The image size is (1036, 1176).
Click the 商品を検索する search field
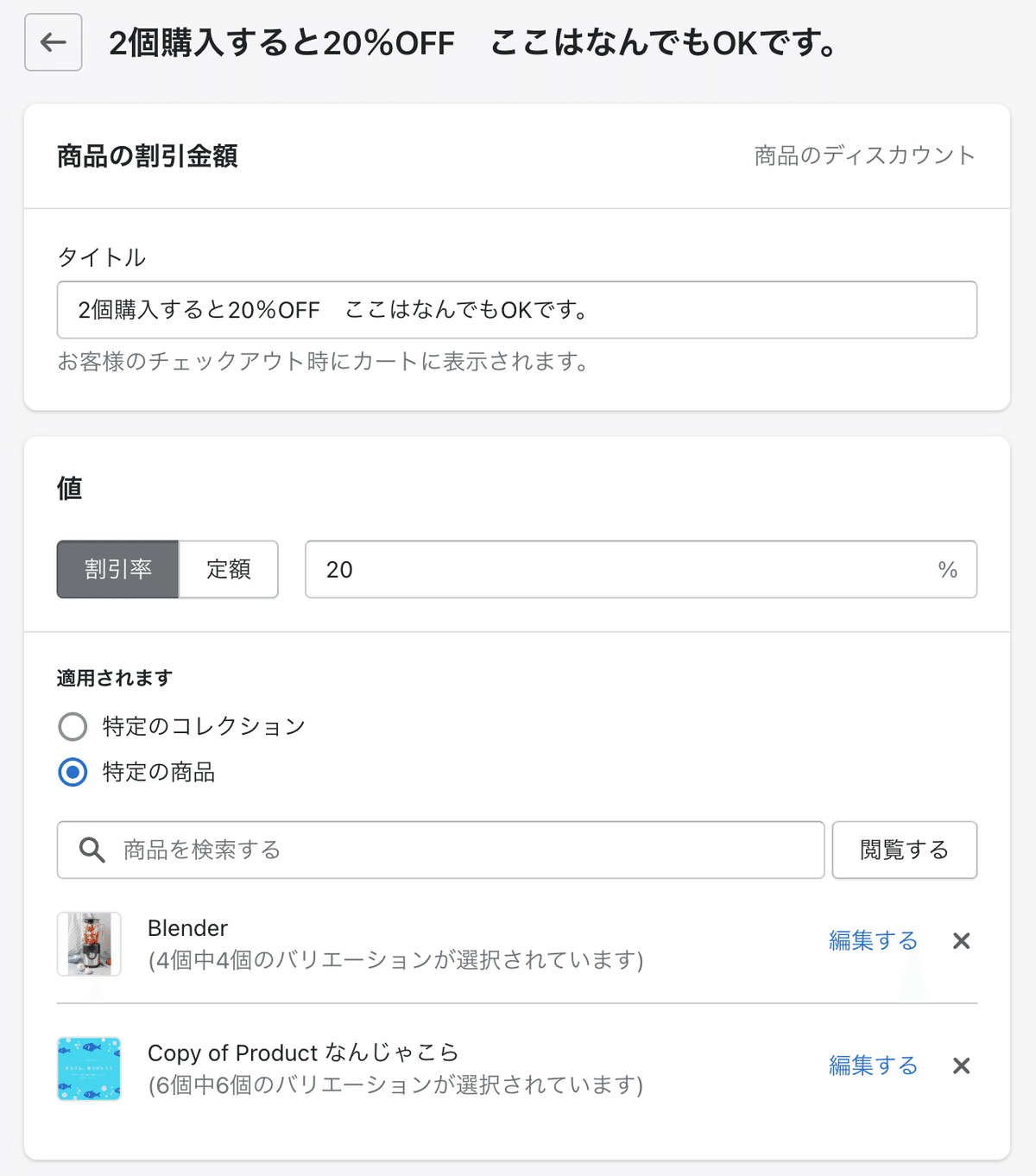(441, 850)
